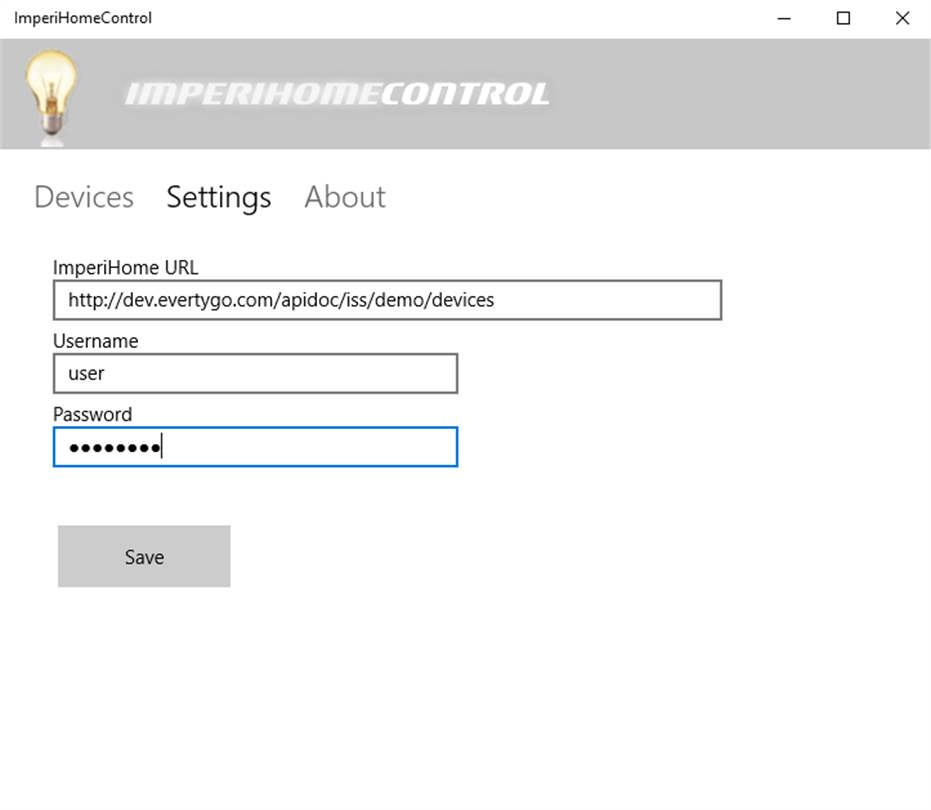The width and height of the screenshot is (931, 810).
Task: Click the "ImperiHome URL" label
Action: pyautogui.click(x=125, y=268)
